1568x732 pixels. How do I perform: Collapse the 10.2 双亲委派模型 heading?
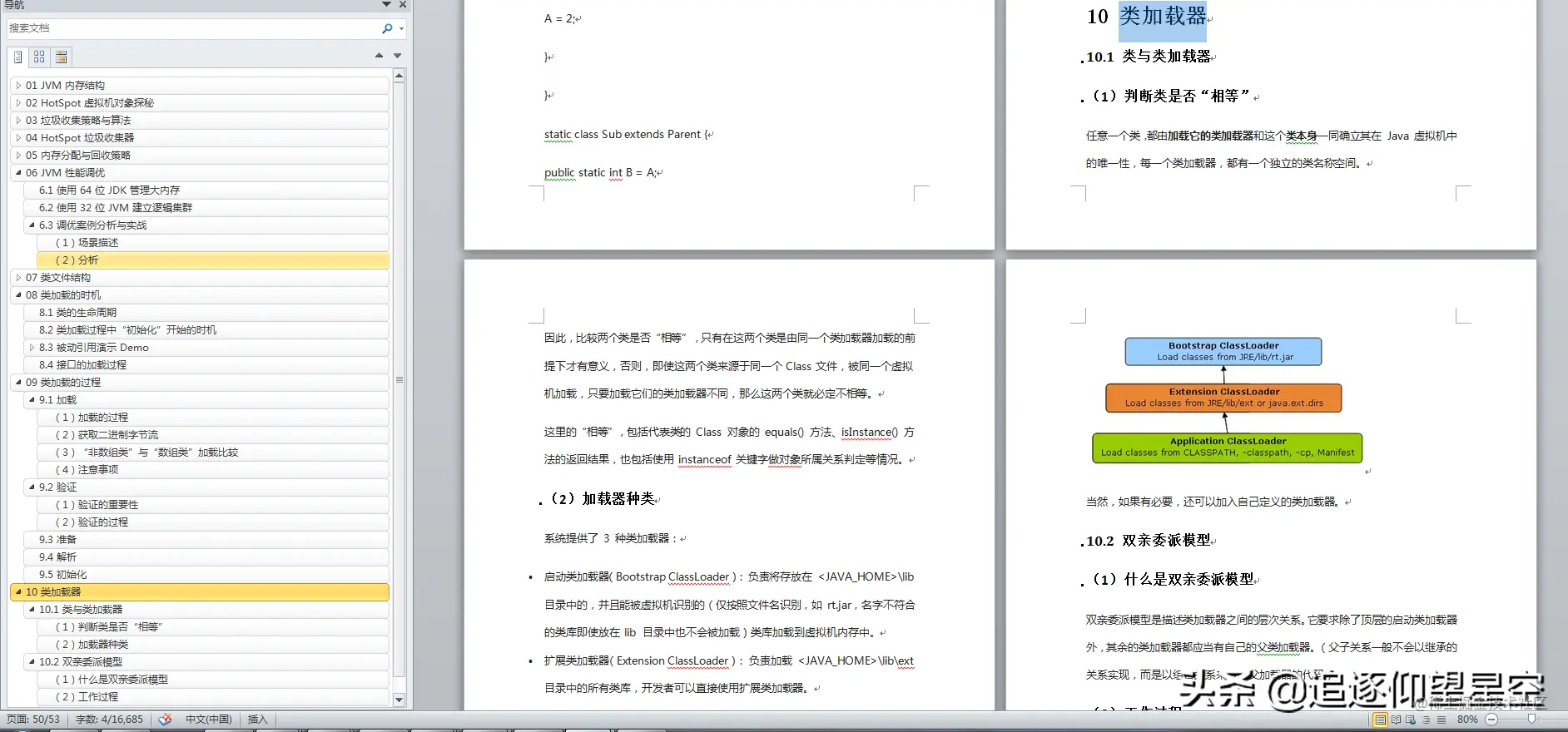[32, 662]
